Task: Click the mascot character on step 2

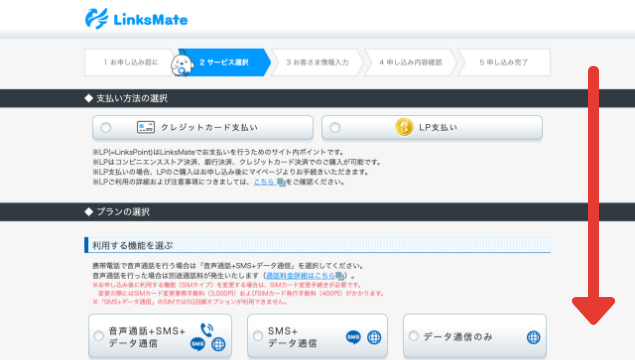Action: click(182, 63)
